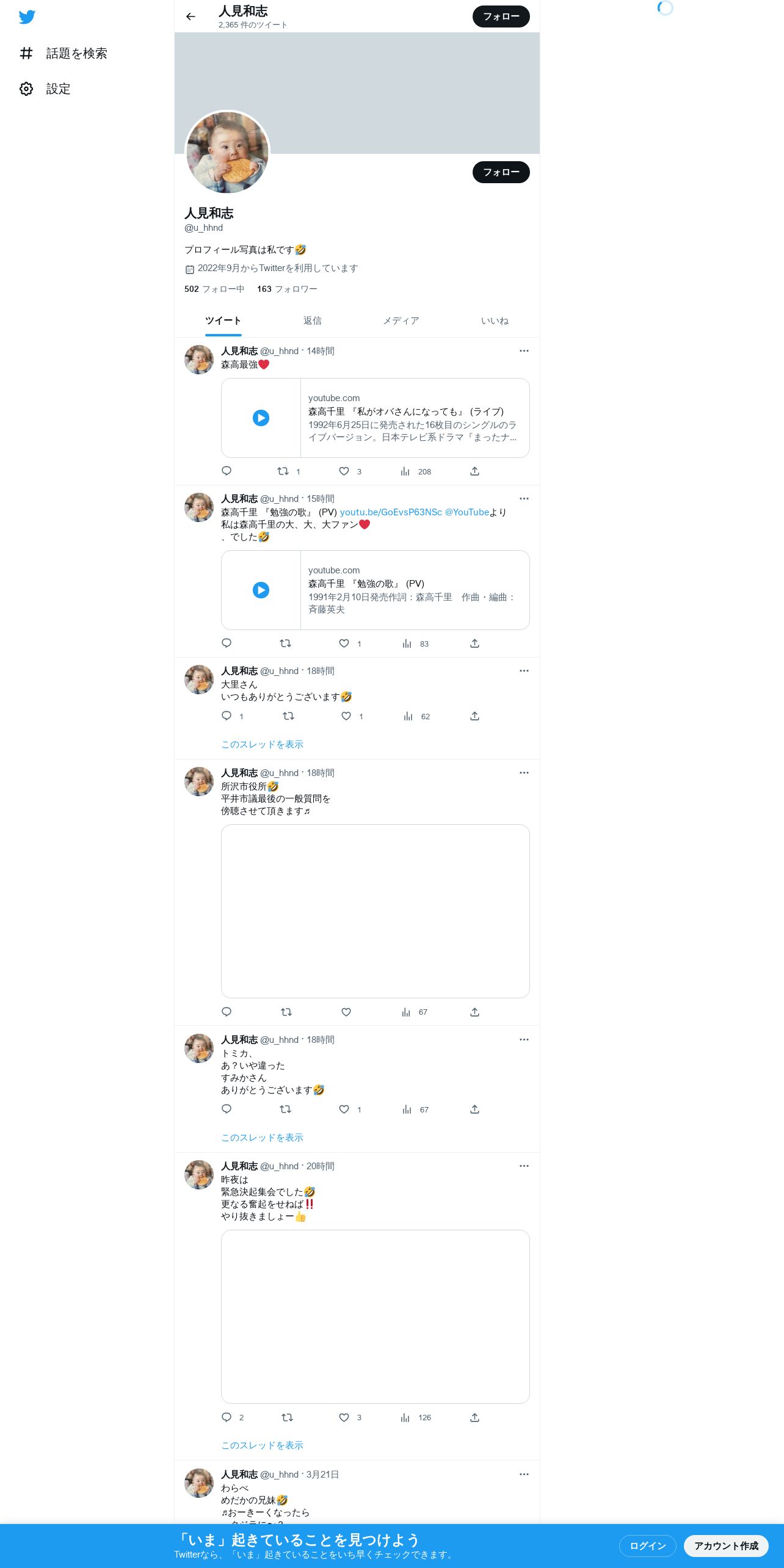This screenshot has height=1568, width=784.
Task: Reply to the 勉強の歌 tweet
Action: (x=227, y=644)
